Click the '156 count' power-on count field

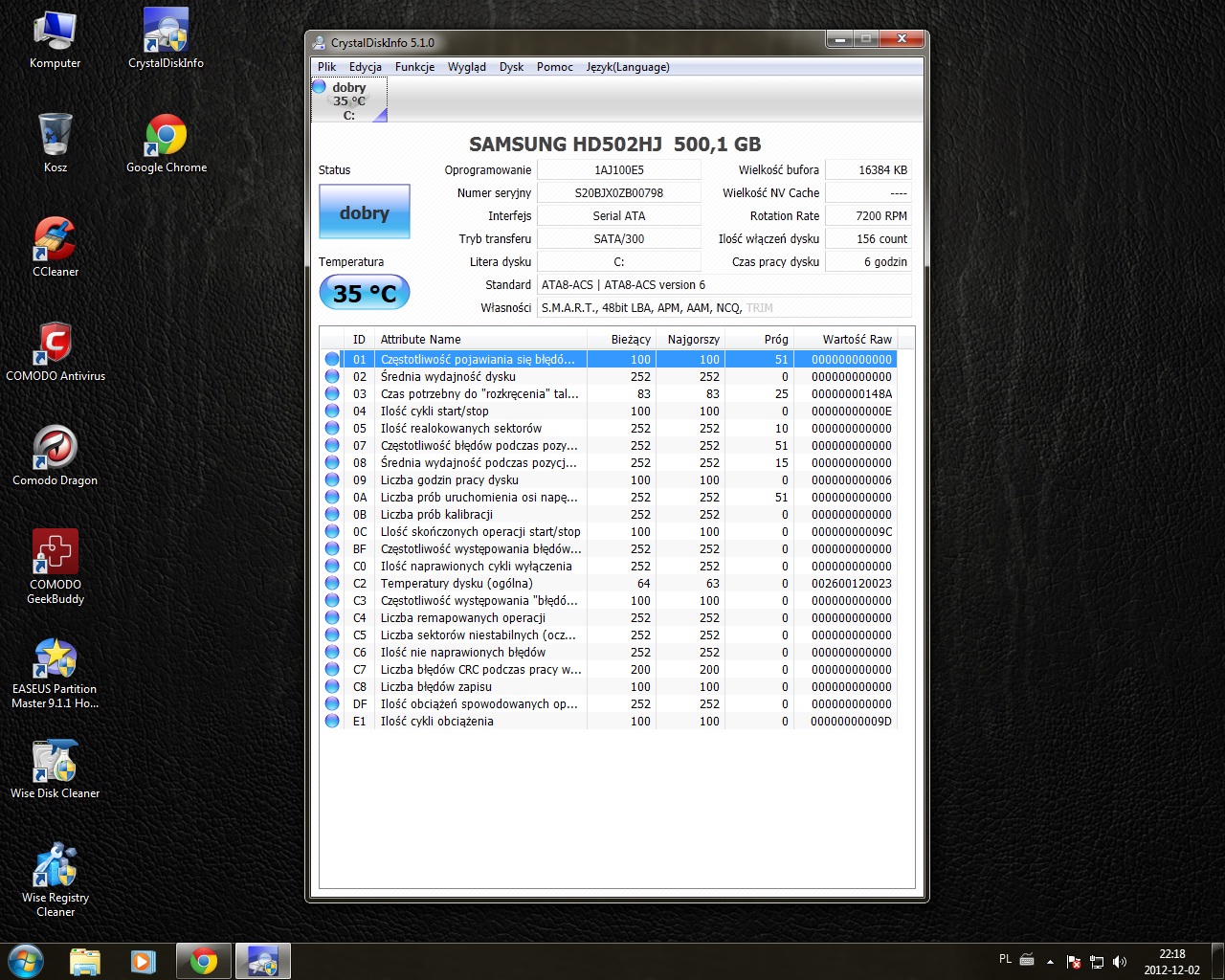click(868, 238)
